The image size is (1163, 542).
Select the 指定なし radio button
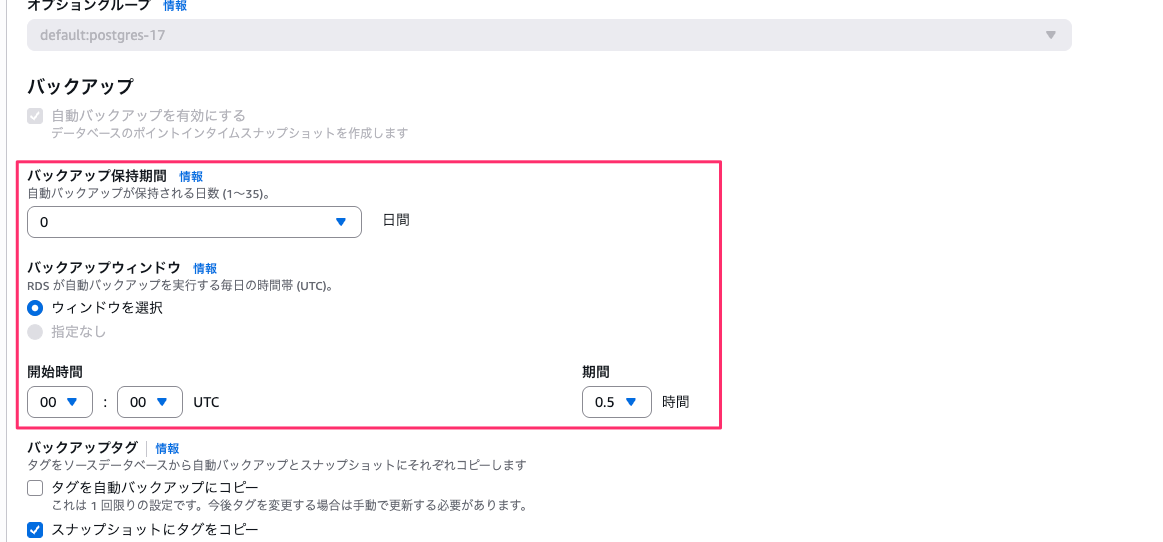pyautogui.click(x=35, y=331)
